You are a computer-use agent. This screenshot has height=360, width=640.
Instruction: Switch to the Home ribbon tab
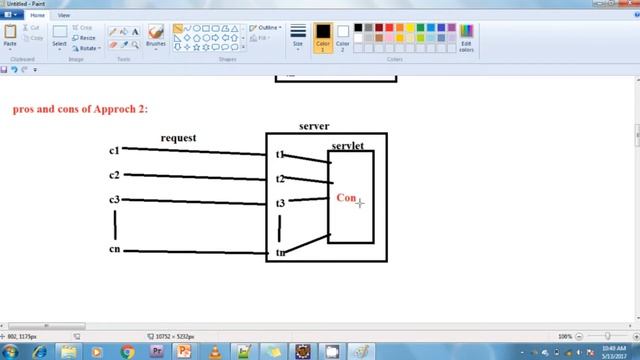[x=38, y=16]
